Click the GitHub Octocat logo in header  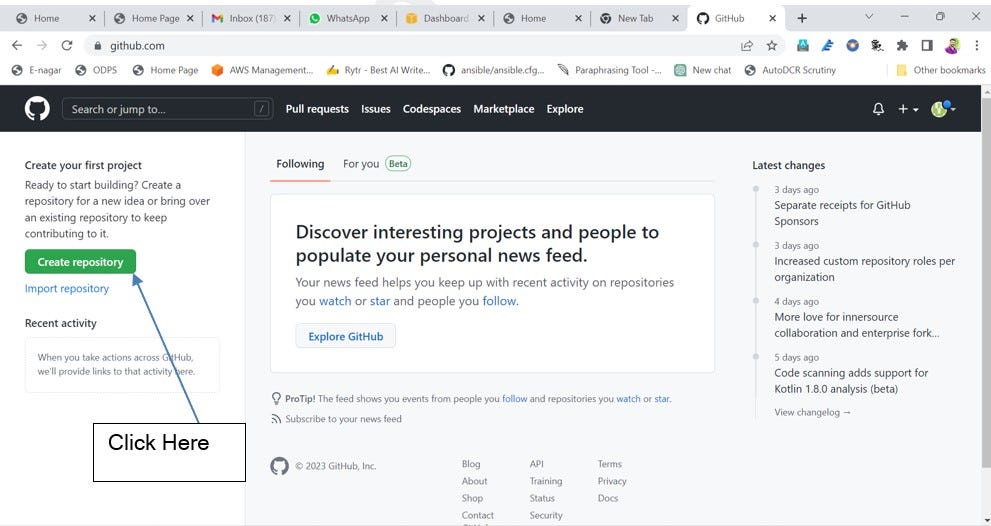(x=37, y=109)
